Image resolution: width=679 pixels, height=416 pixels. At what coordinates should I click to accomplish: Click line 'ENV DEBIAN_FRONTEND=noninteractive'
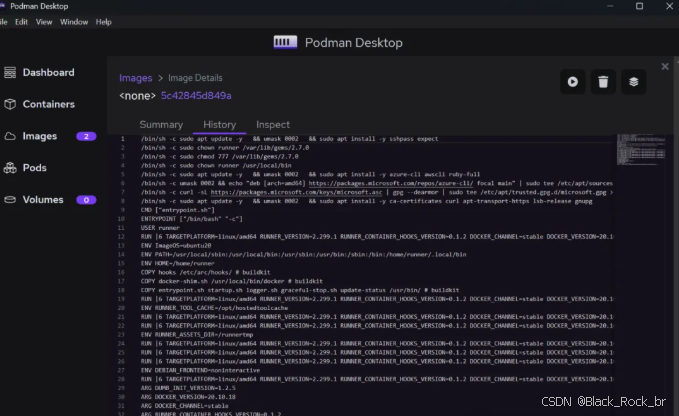coord(200,370)
